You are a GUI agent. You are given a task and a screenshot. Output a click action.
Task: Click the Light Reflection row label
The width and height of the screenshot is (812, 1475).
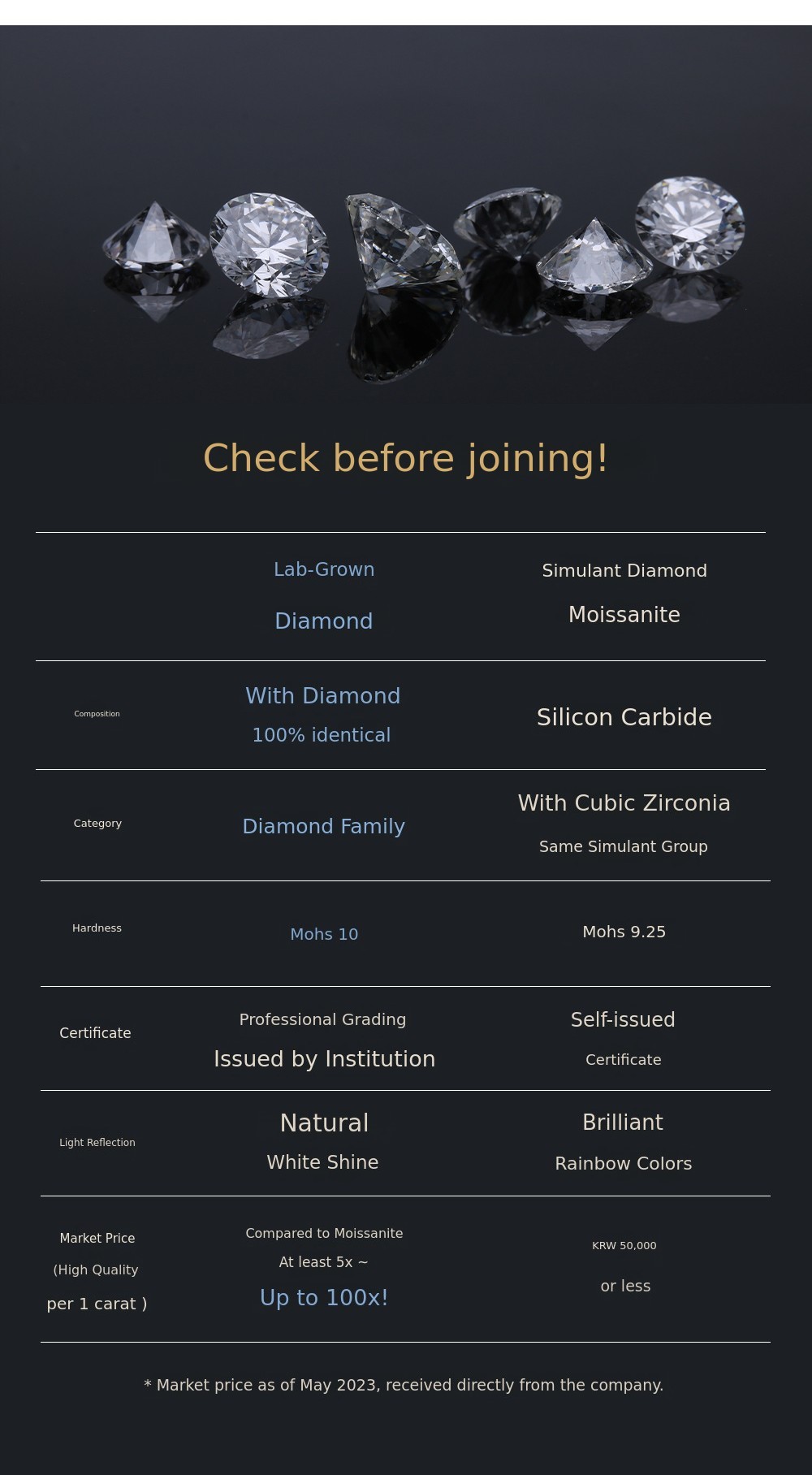tap(97, 1143)
